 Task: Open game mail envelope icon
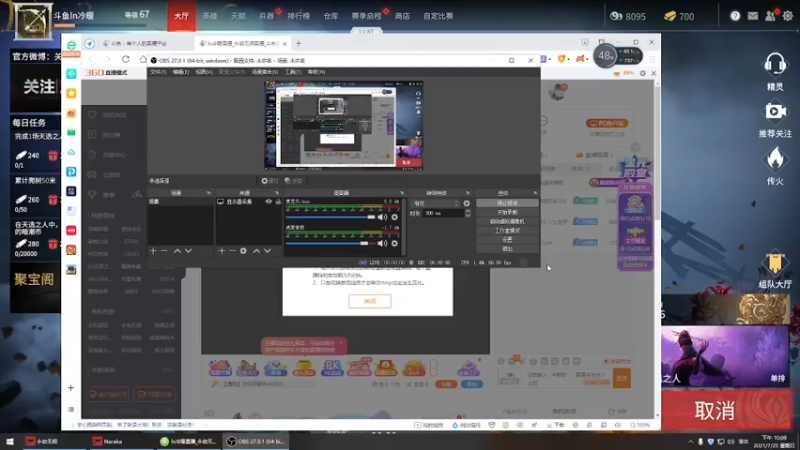[753, 16]
